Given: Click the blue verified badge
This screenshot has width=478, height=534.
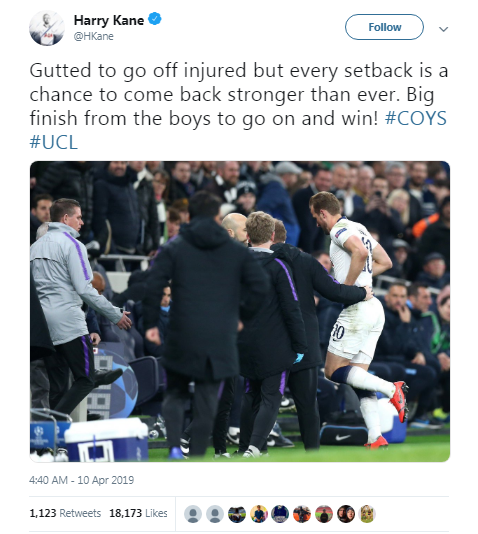Looking at the screenshot, I should pyautogui.click(x=155, y=19).
